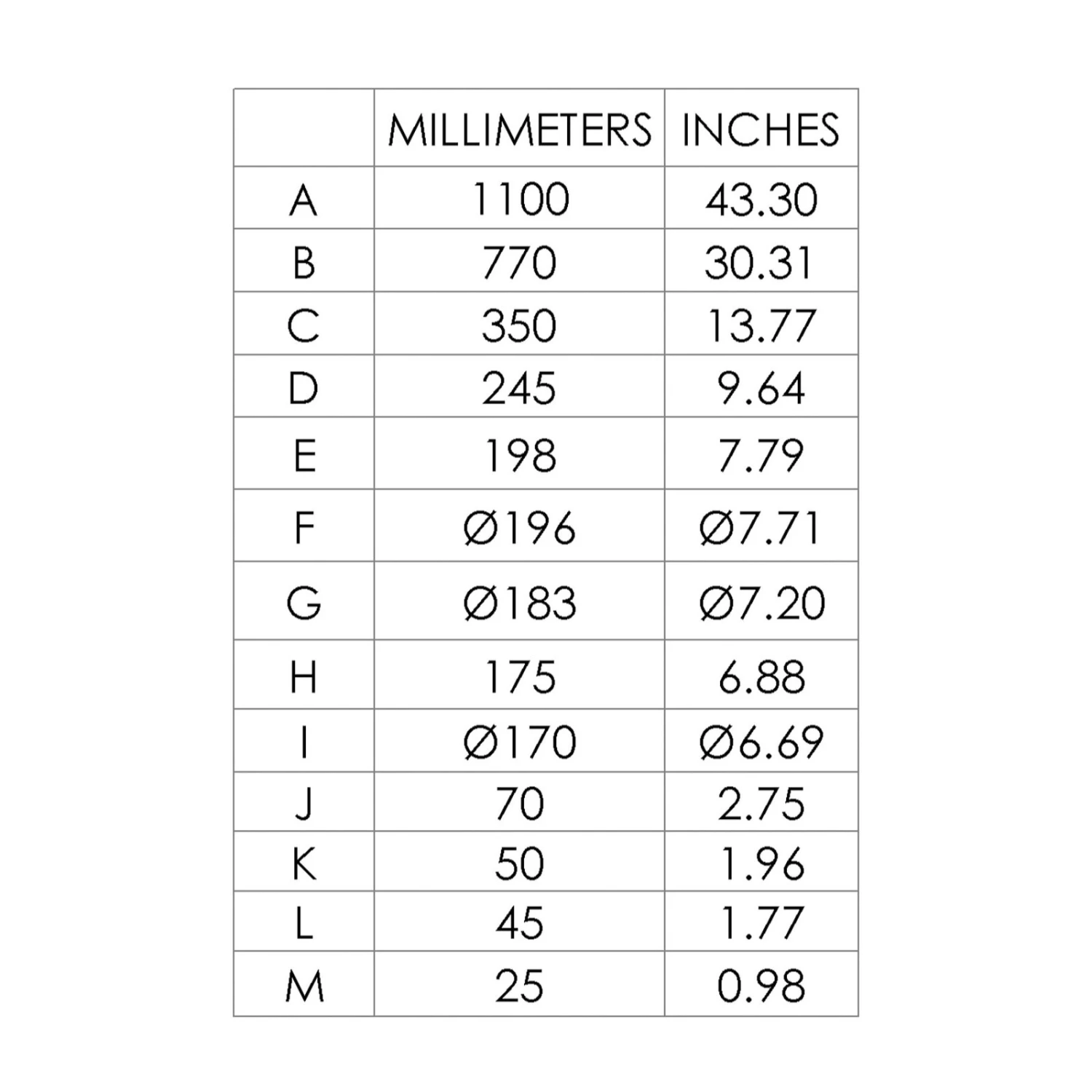Click the Ø7.20 inches diameter value
This screenshot has width=1092, height=1092.
761,603
